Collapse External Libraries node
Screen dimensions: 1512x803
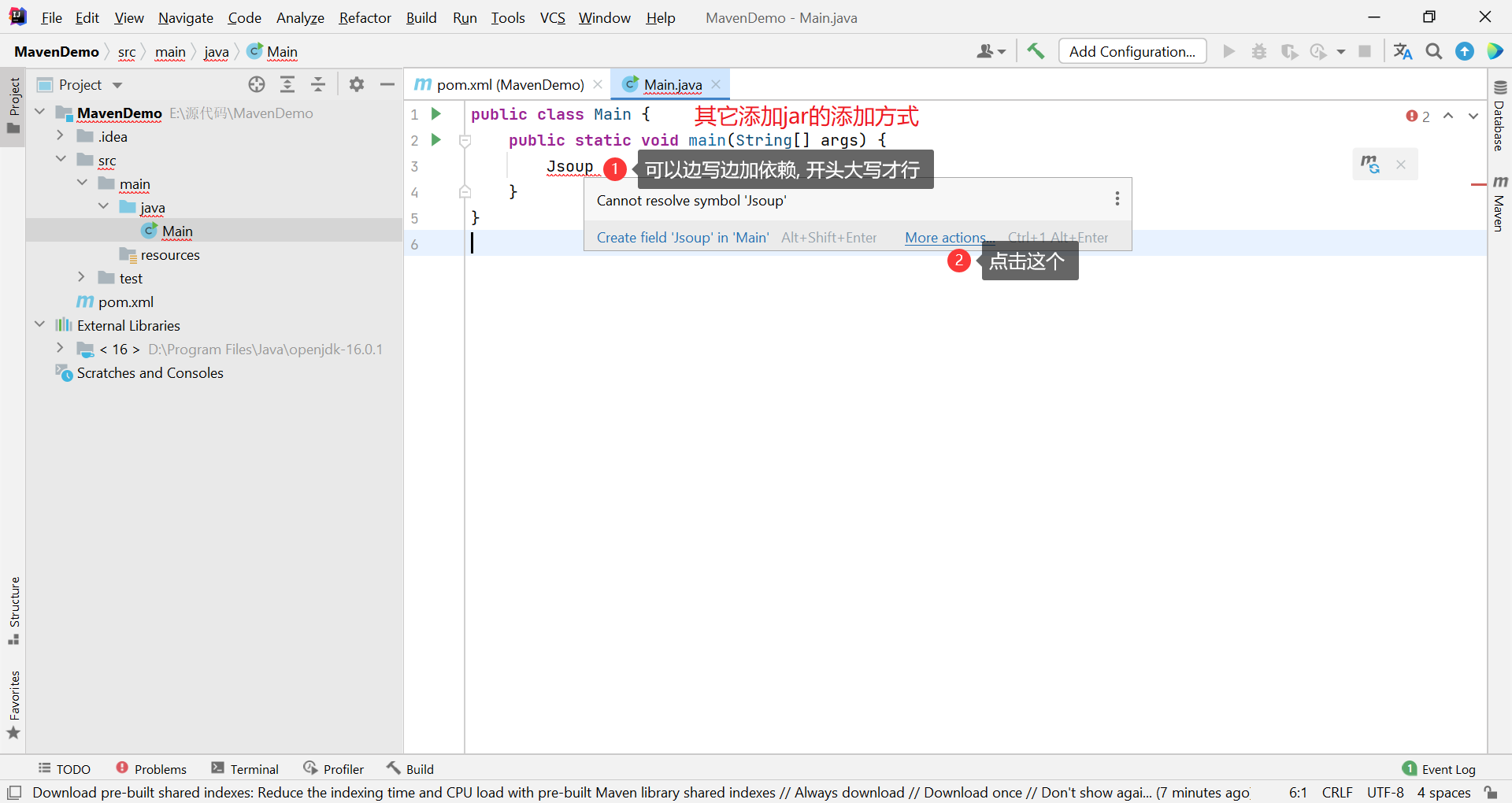40,324
